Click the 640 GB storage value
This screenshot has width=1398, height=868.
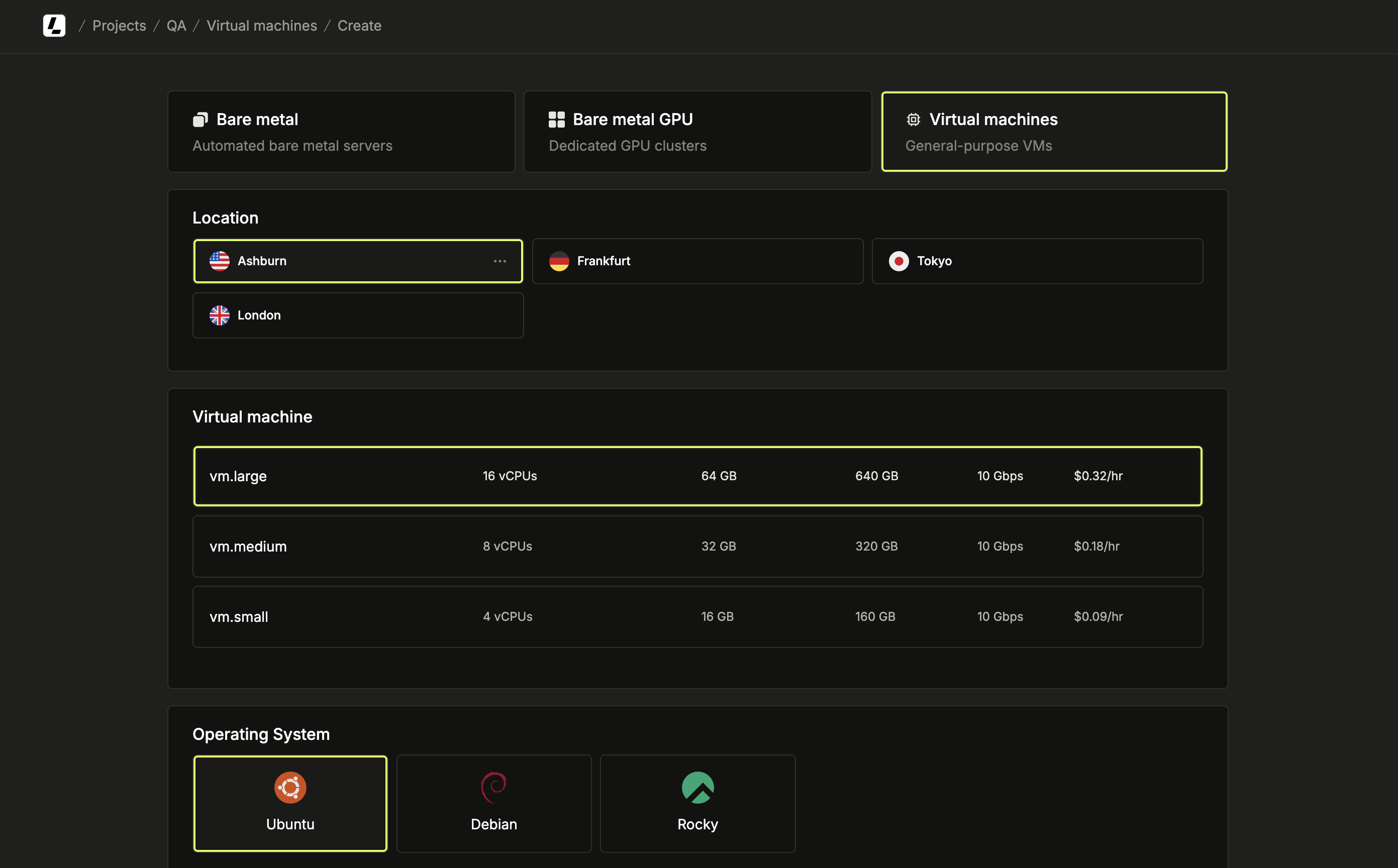point(877,476)
